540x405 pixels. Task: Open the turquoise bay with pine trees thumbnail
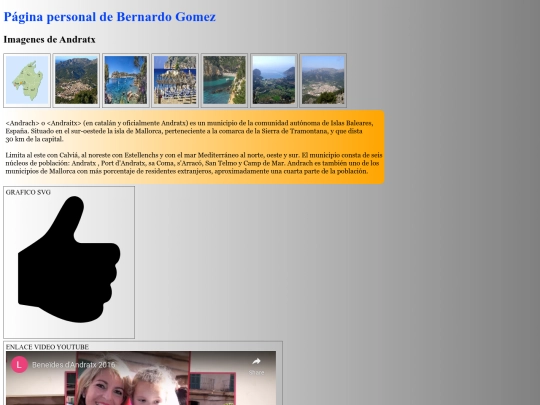pos(126,81)
